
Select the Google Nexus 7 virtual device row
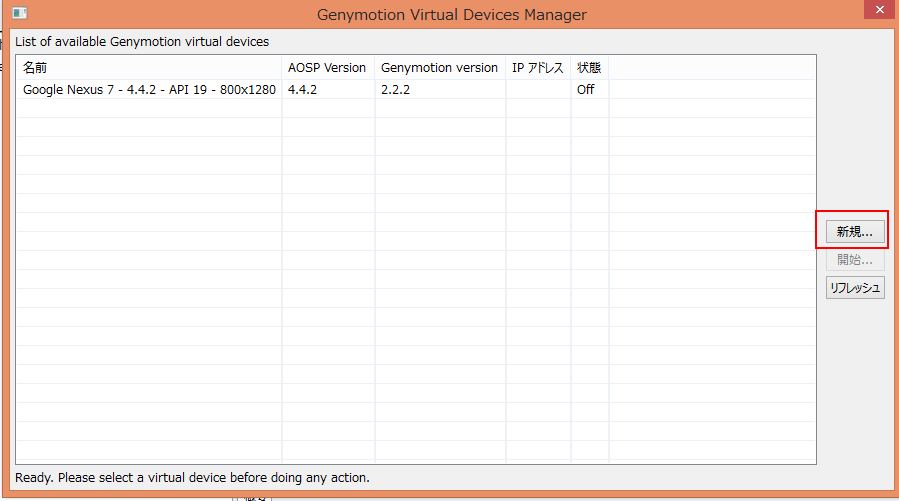(x=416, y=89)
